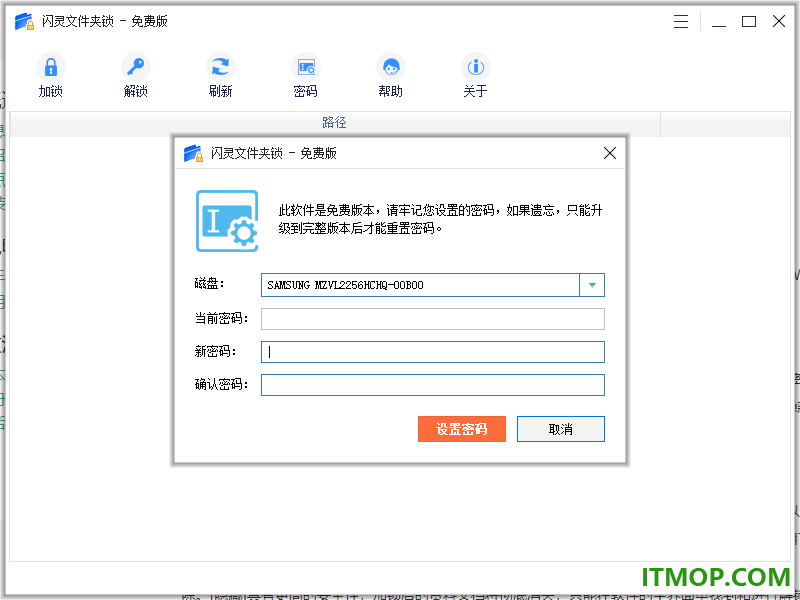Click the 磁盘: label text

click(x=210, y=284)
